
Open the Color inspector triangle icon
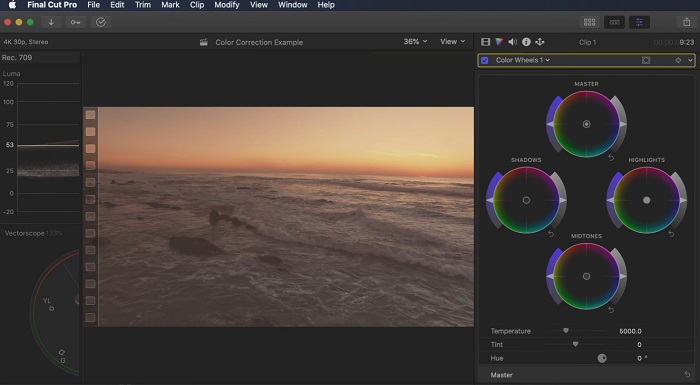[x=499, y=42]
